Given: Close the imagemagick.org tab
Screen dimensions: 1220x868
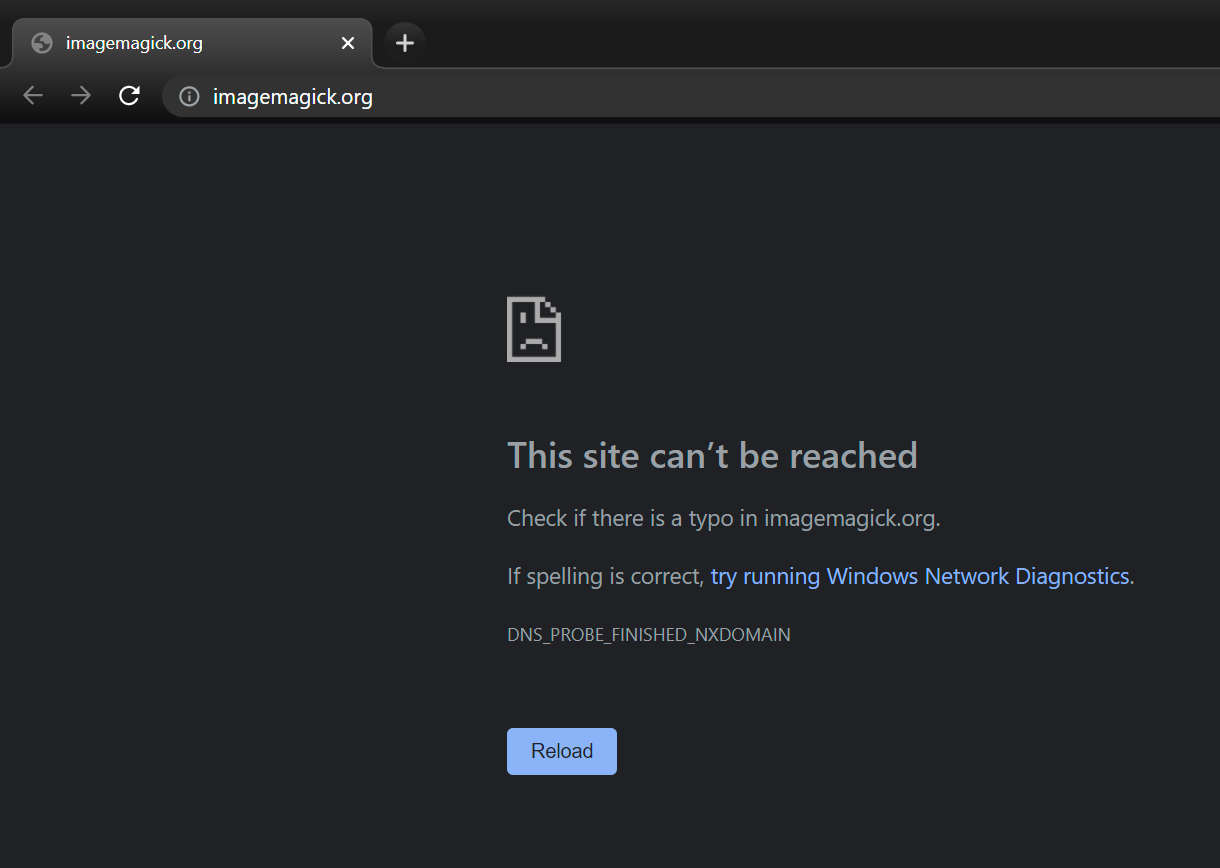Looking at the screenshot, I should coord(347,43).
